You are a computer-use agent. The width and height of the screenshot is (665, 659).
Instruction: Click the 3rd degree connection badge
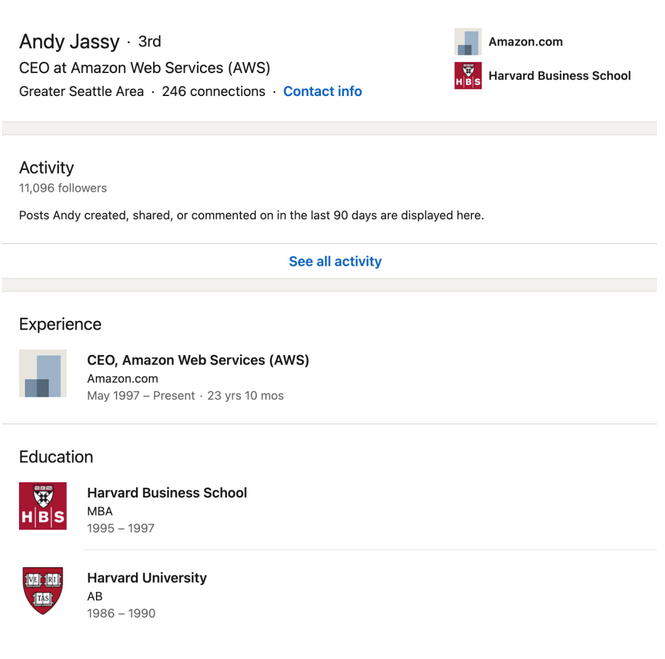click(x=149, y=42)
